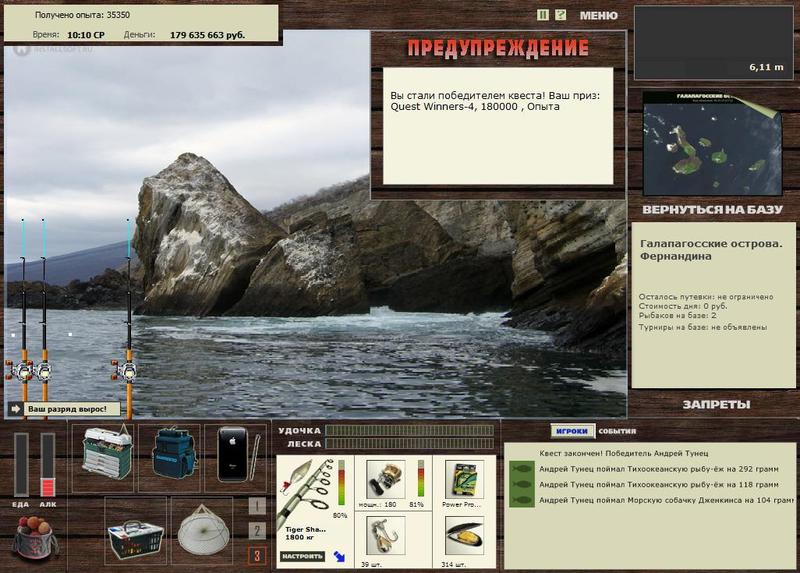Click the reel wear indicator at 81%
The height and width of the screenshot is (573, 800).
click(421, 479)
